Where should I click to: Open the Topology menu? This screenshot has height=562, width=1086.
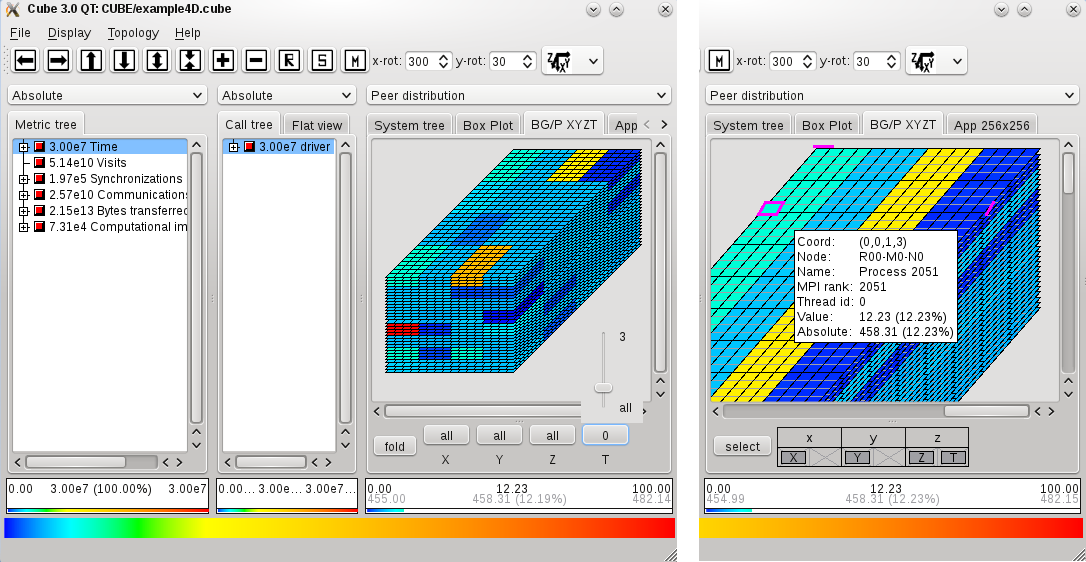point(133,33)
